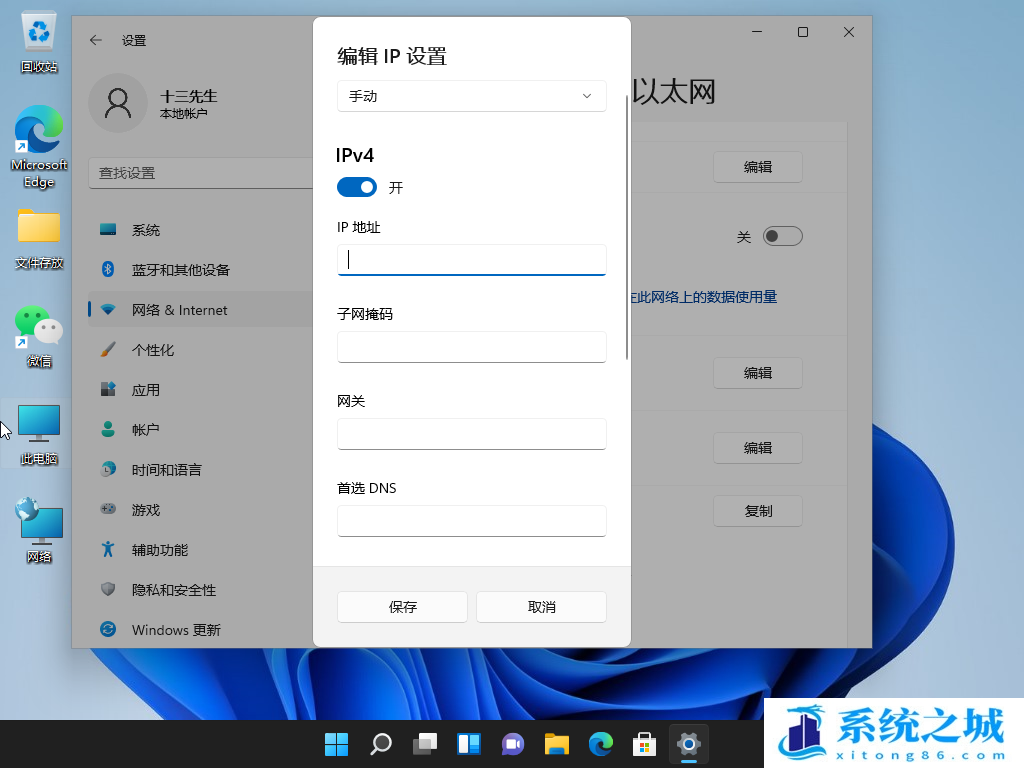Select 网络 & Internet in sidebar

(180, 310)
